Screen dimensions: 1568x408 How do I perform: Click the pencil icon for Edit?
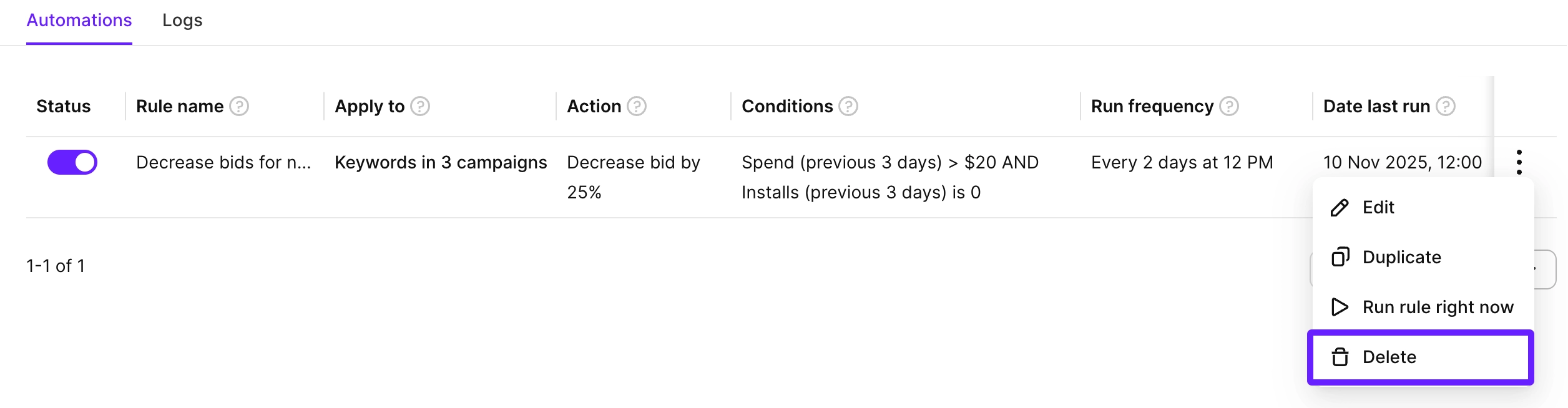coord(1340,208)
